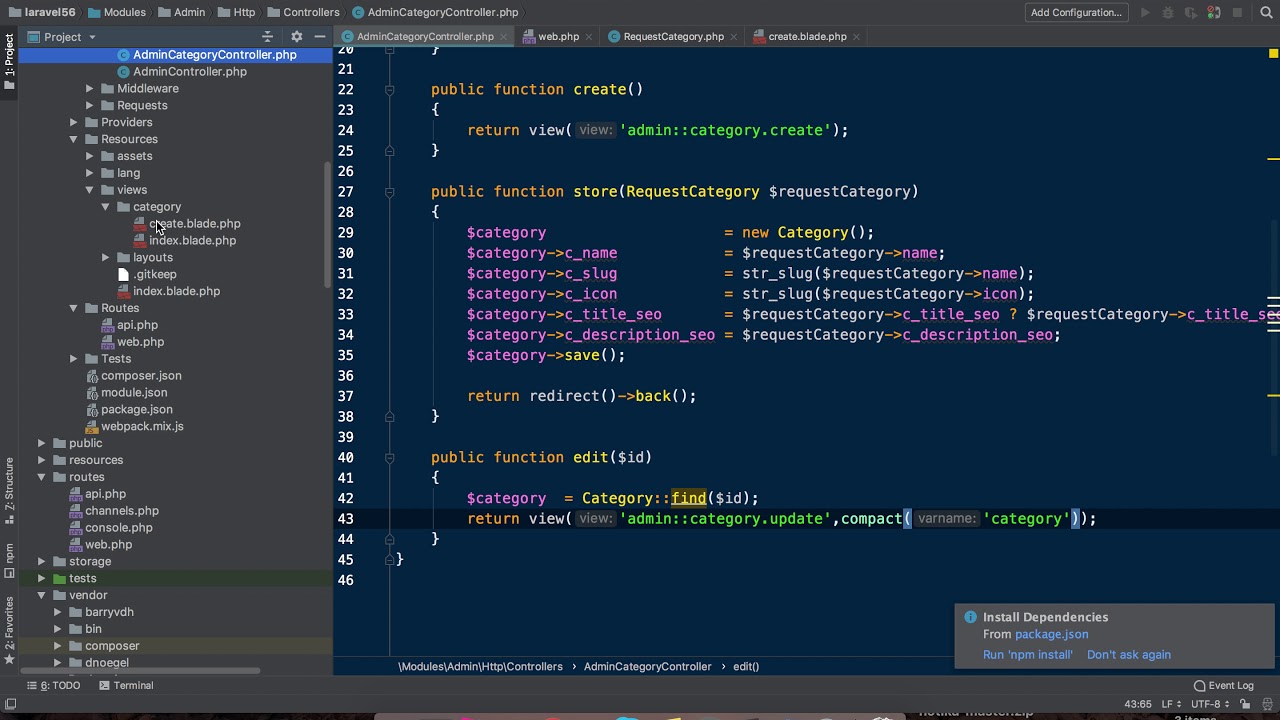Expand the layouts folder
Image resolution: width=1280 pixels, height=720 pixels.
[x=106, y=257]
